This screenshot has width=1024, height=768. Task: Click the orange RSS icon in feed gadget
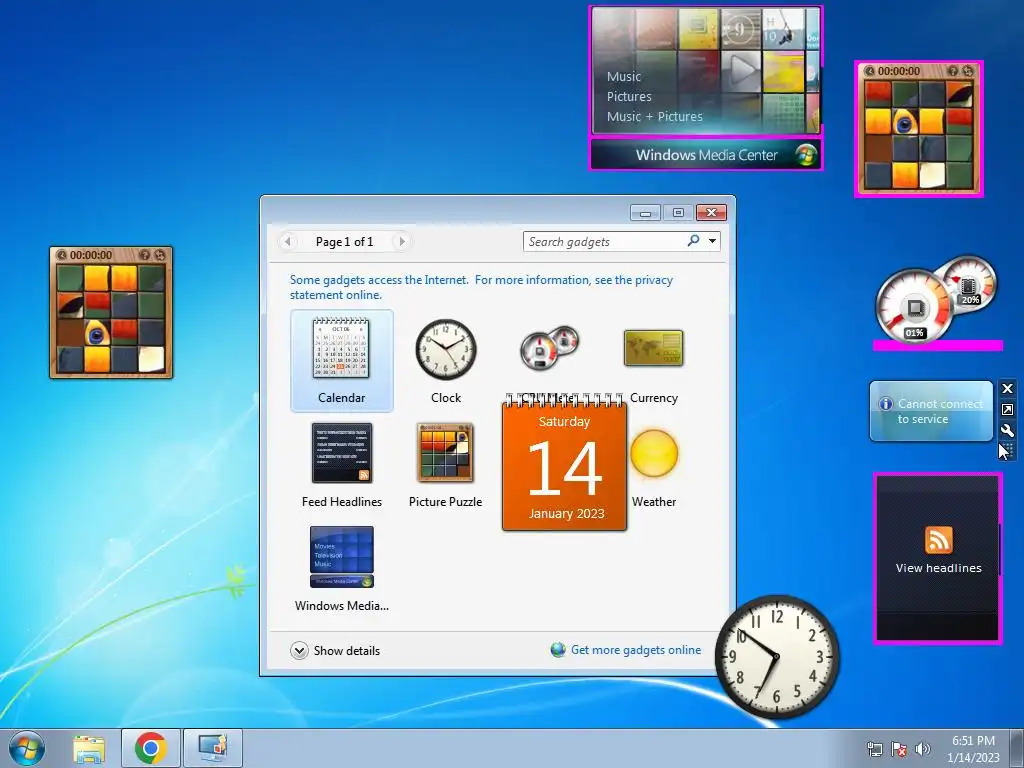pyautogui.click(x=938, y=540)
